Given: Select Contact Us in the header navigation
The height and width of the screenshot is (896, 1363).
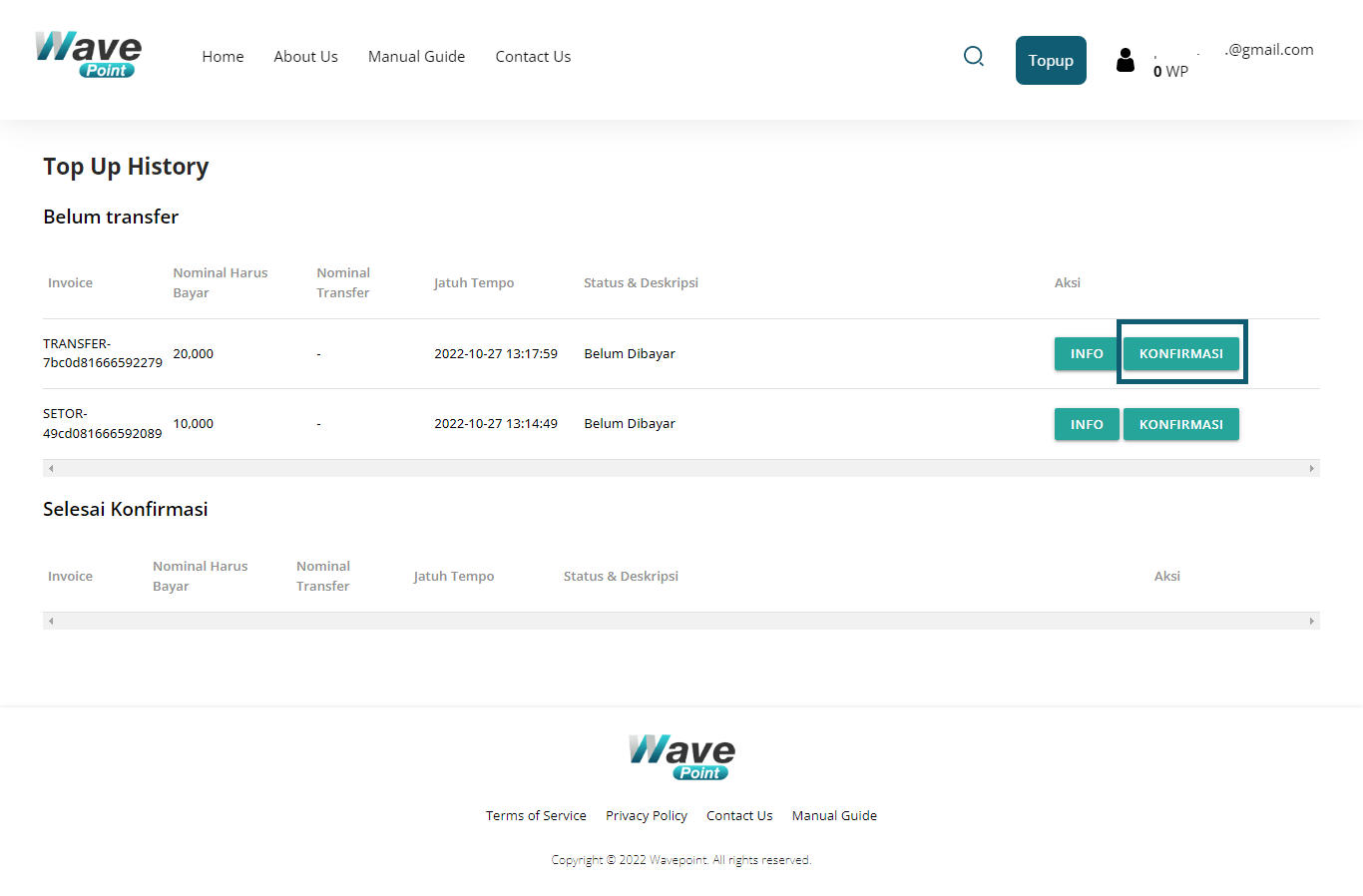Looking at the screenshot, I should (x=533, y=57).
